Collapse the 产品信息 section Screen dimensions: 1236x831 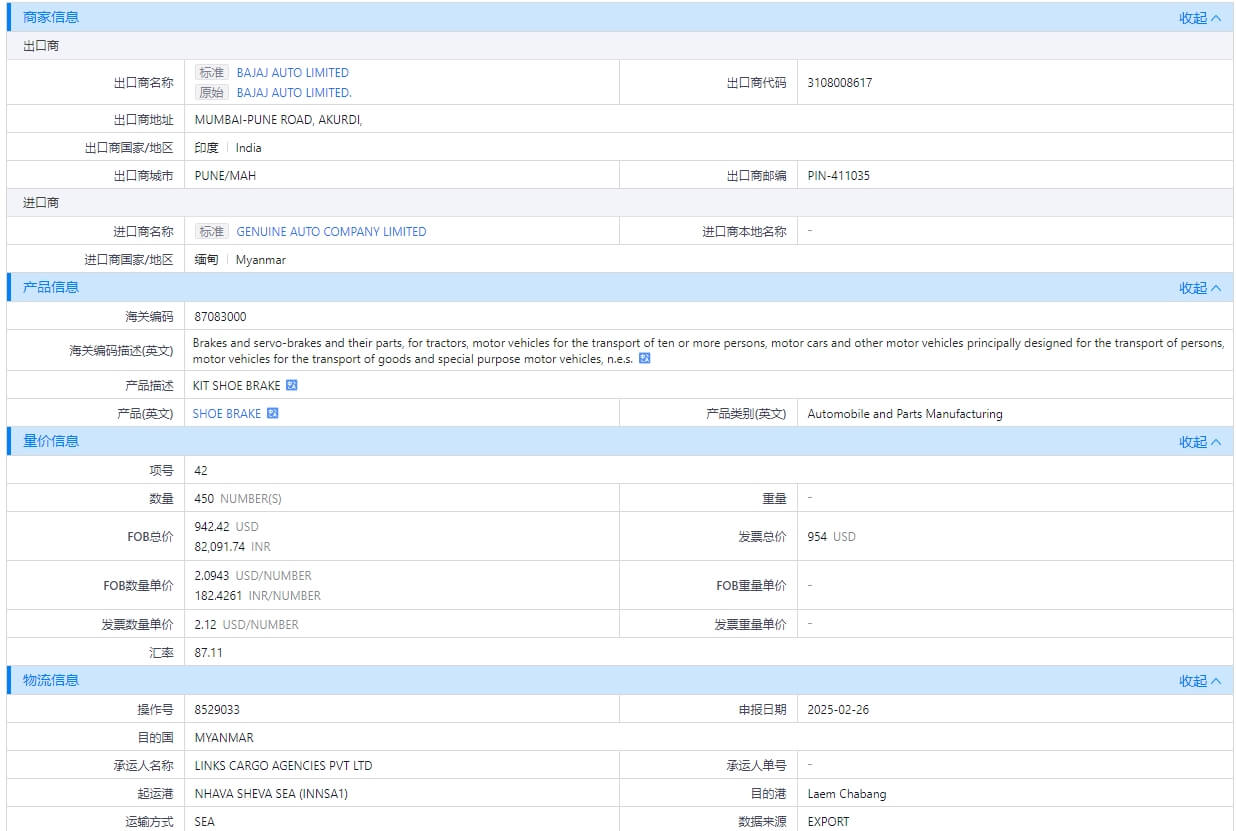point(1200,288)
